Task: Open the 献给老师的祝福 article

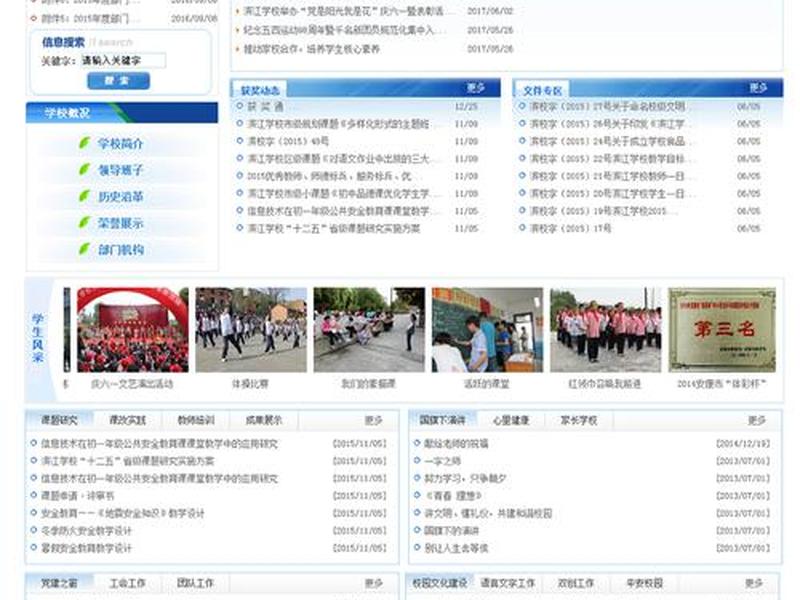Action: pyautogui.click(x=456, y=444)
